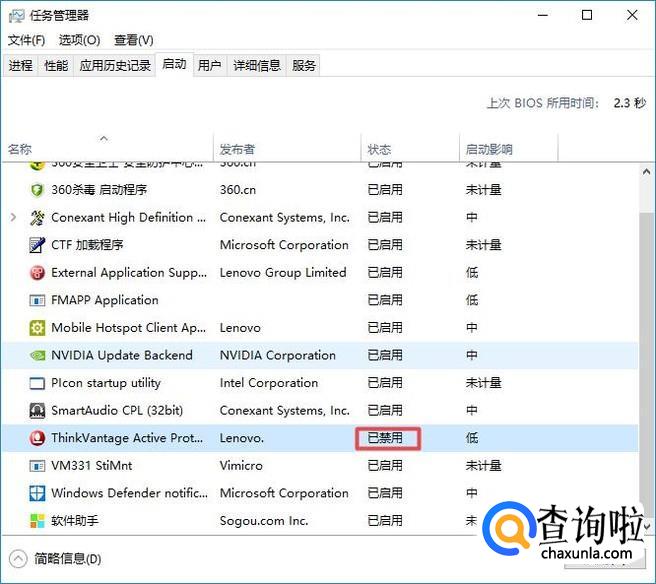Switch to the 应用历史记录 tab
Viewport: 656px width, 584px height.
pos(115,66)
